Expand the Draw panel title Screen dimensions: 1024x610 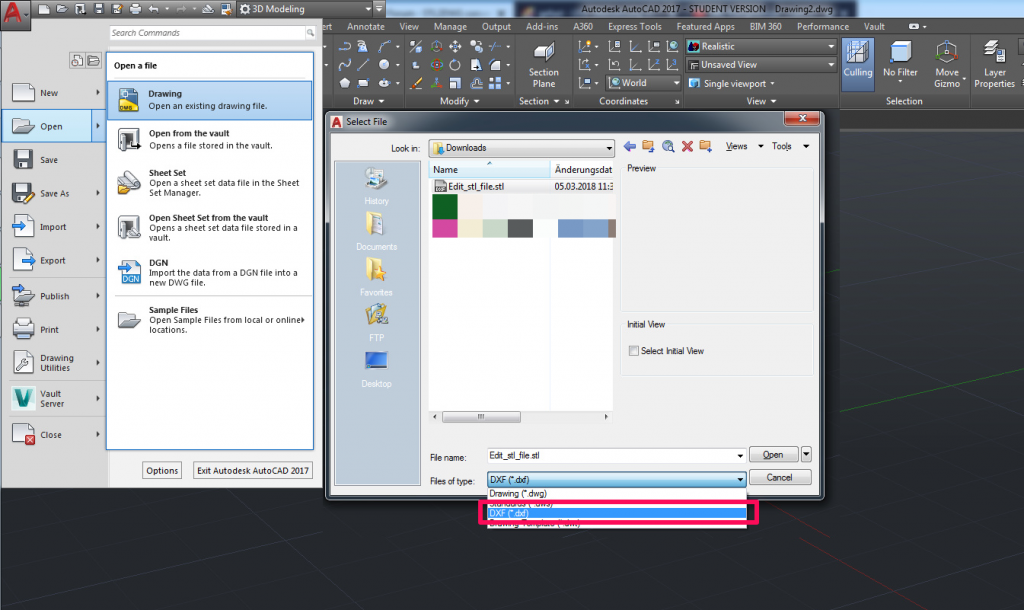369,101
